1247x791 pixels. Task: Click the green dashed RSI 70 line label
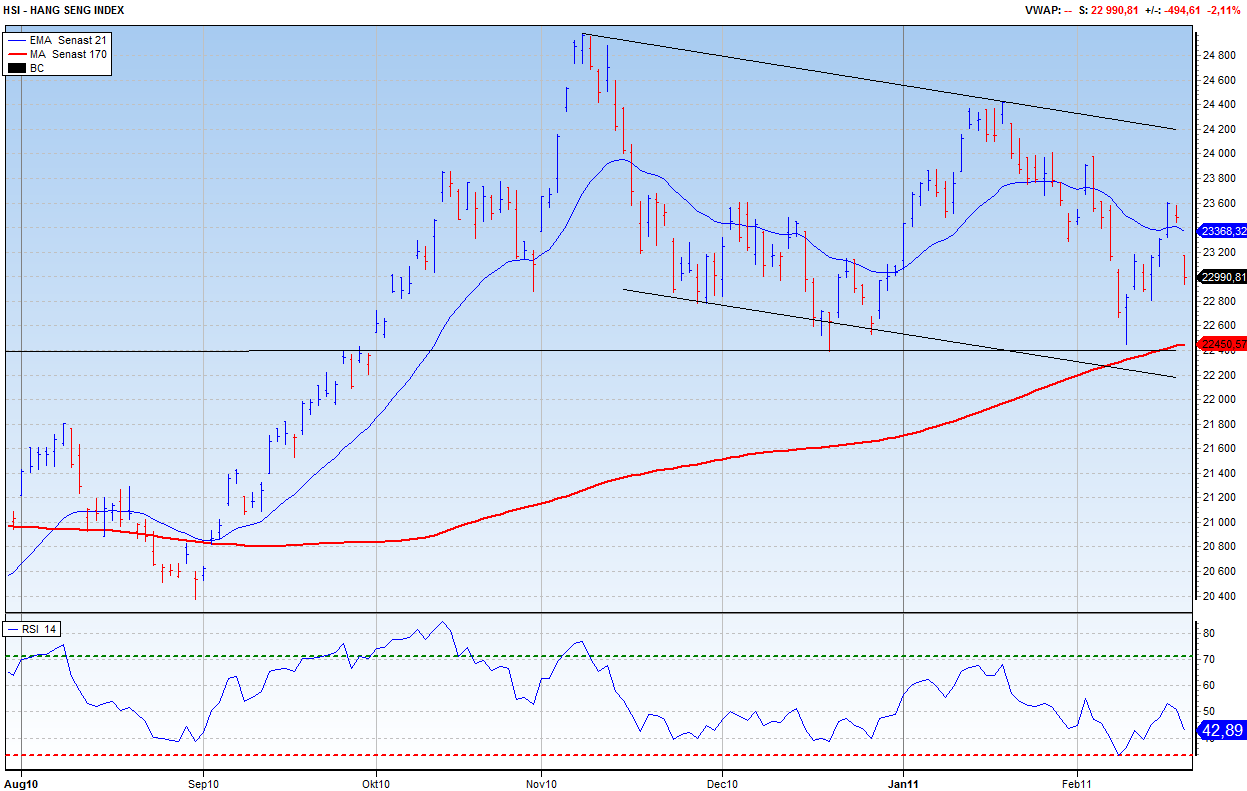pos(1207,659)
